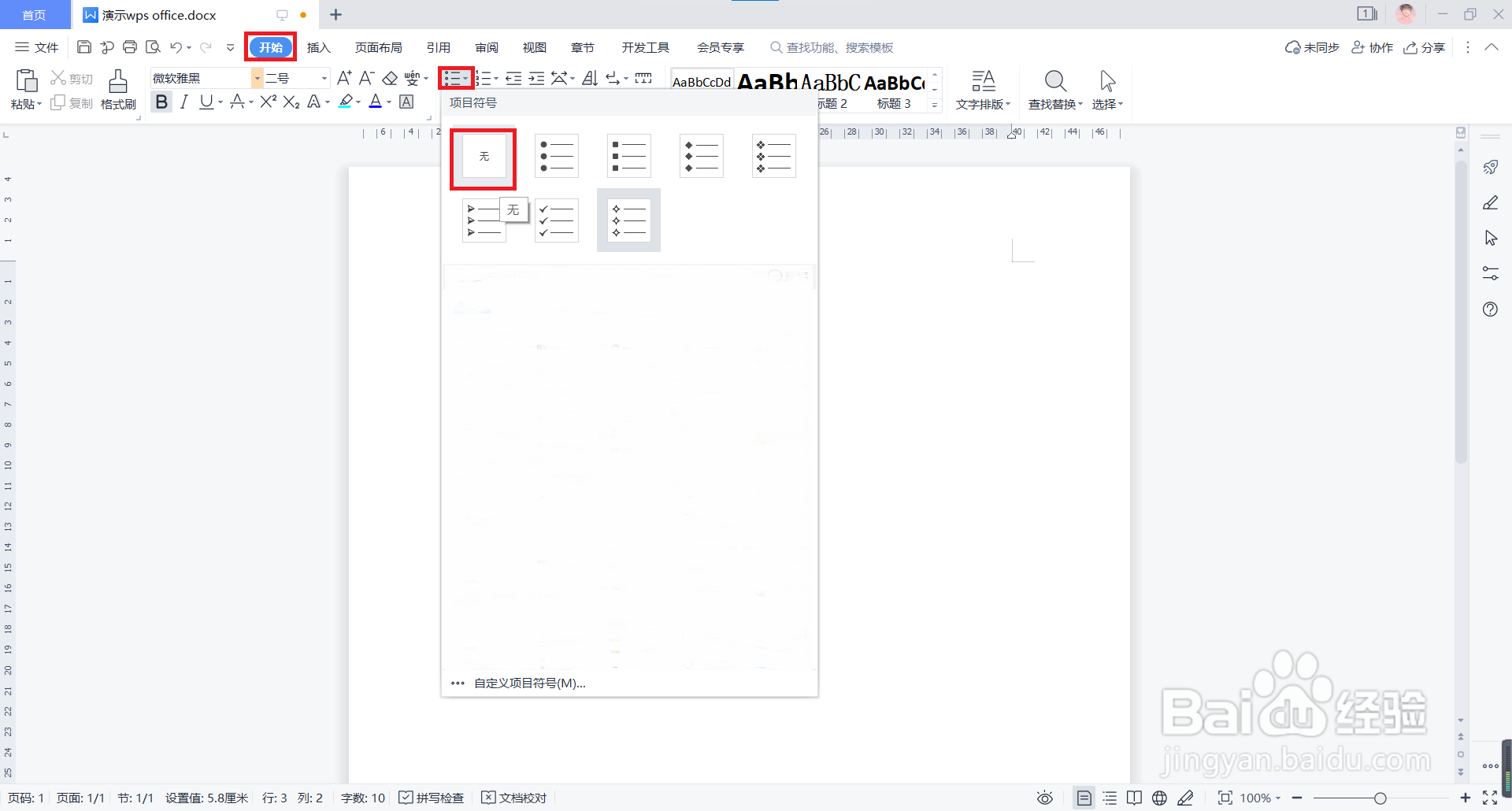Open the 引用 ribbon tab

(x=438, y=47)
